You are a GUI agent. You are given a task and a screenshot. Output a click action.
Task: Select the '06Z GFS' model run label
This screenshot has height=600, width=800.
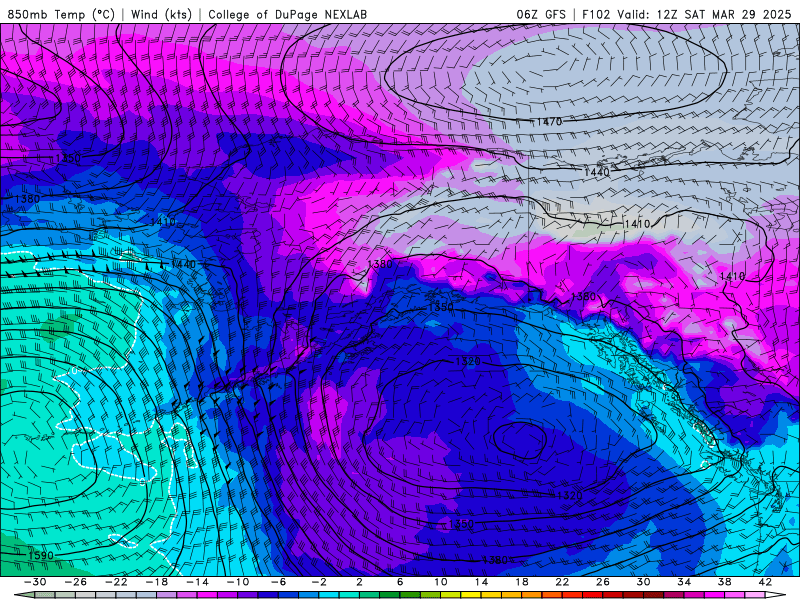541,14
